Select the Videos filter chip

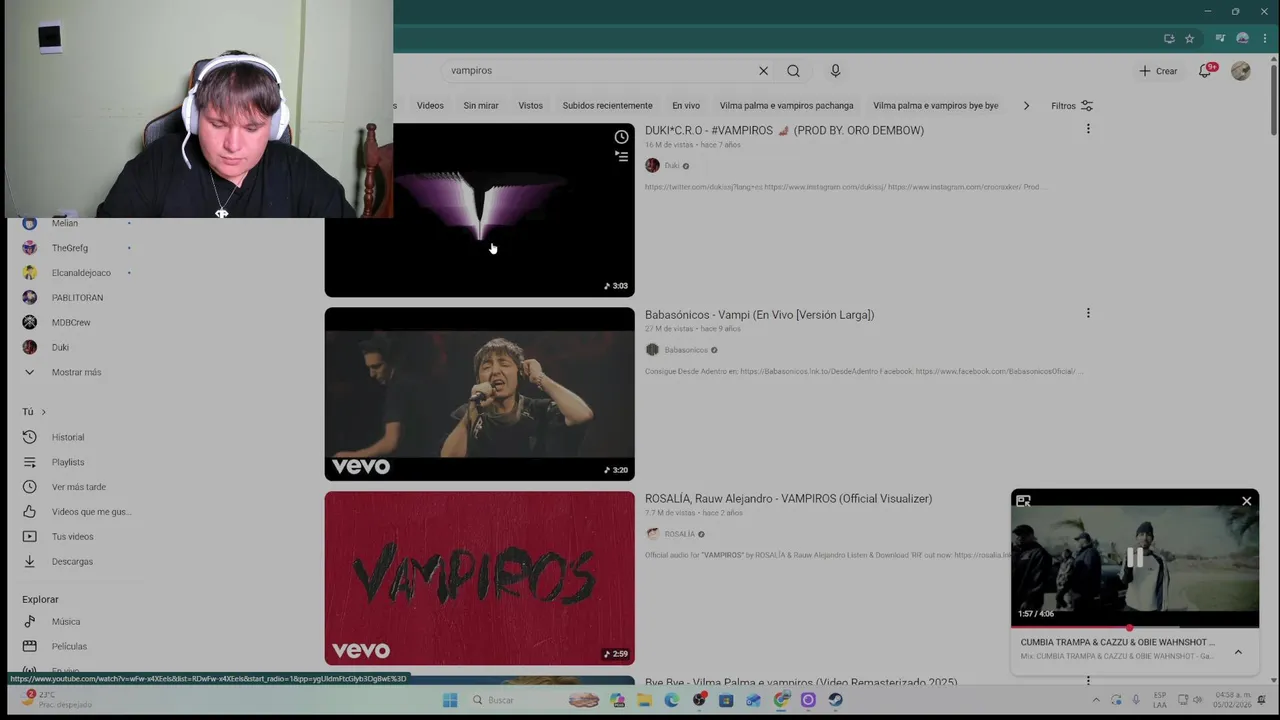(x=430, y=106)
